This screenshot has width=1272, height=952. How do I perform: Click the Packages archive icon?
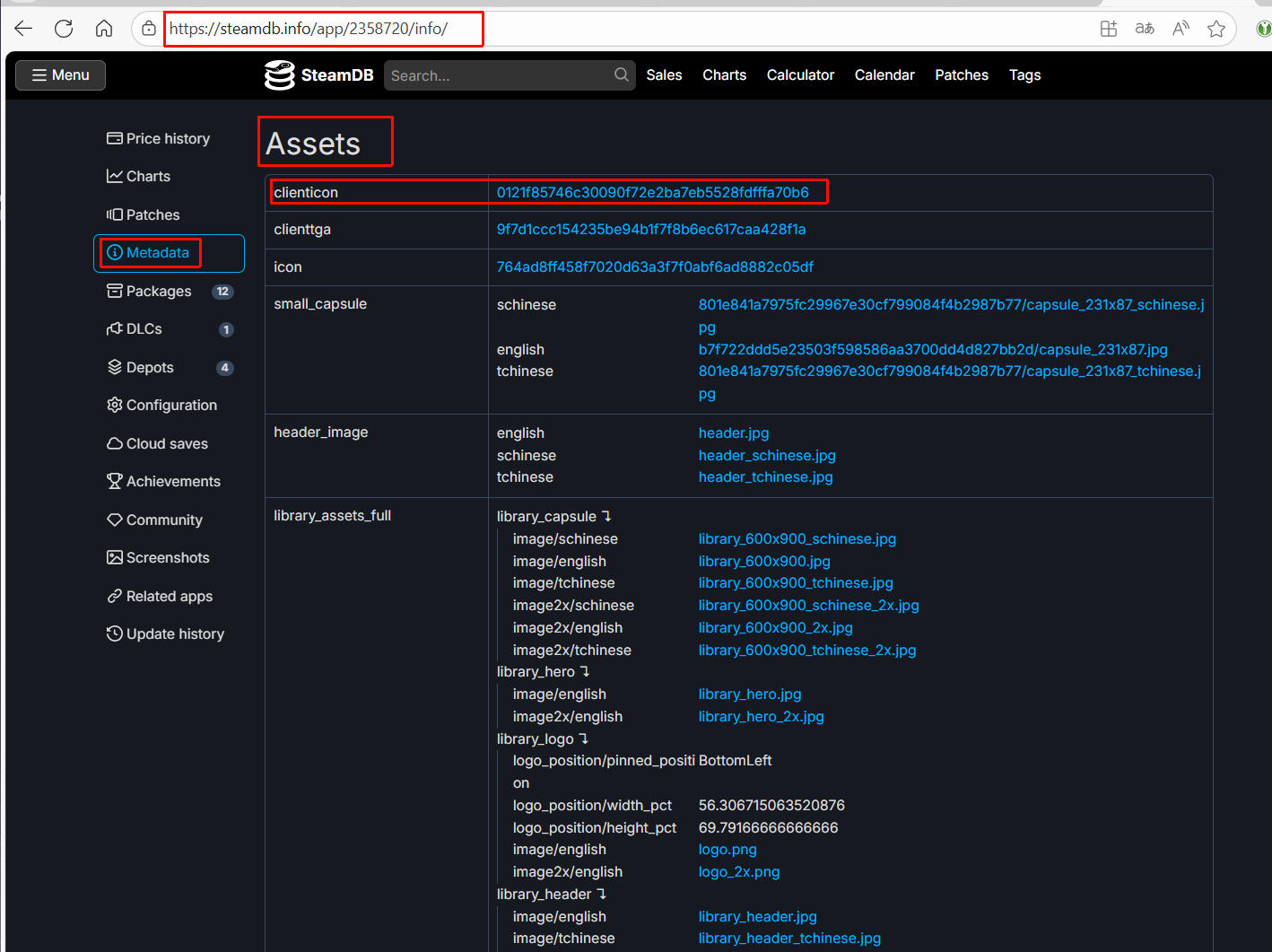coord(115,291)
